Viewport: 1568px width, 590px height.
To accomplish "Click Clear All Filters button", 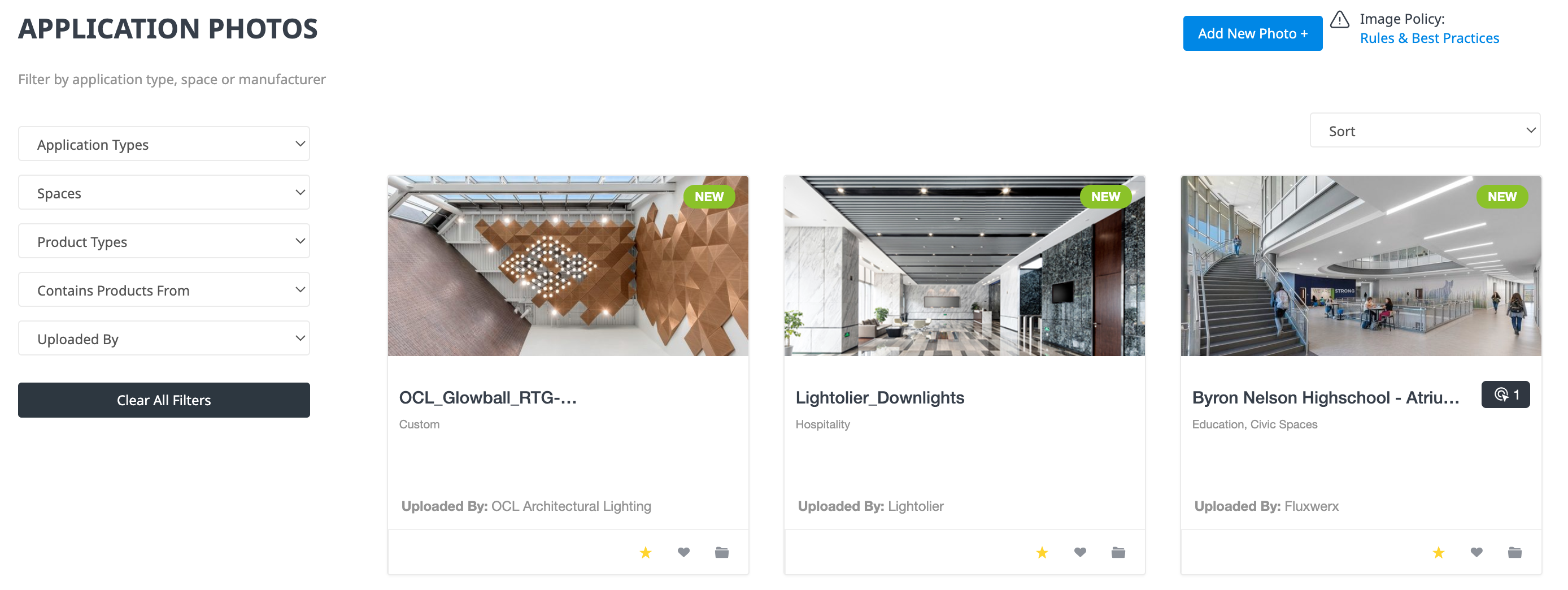I will tap(164, 400).
